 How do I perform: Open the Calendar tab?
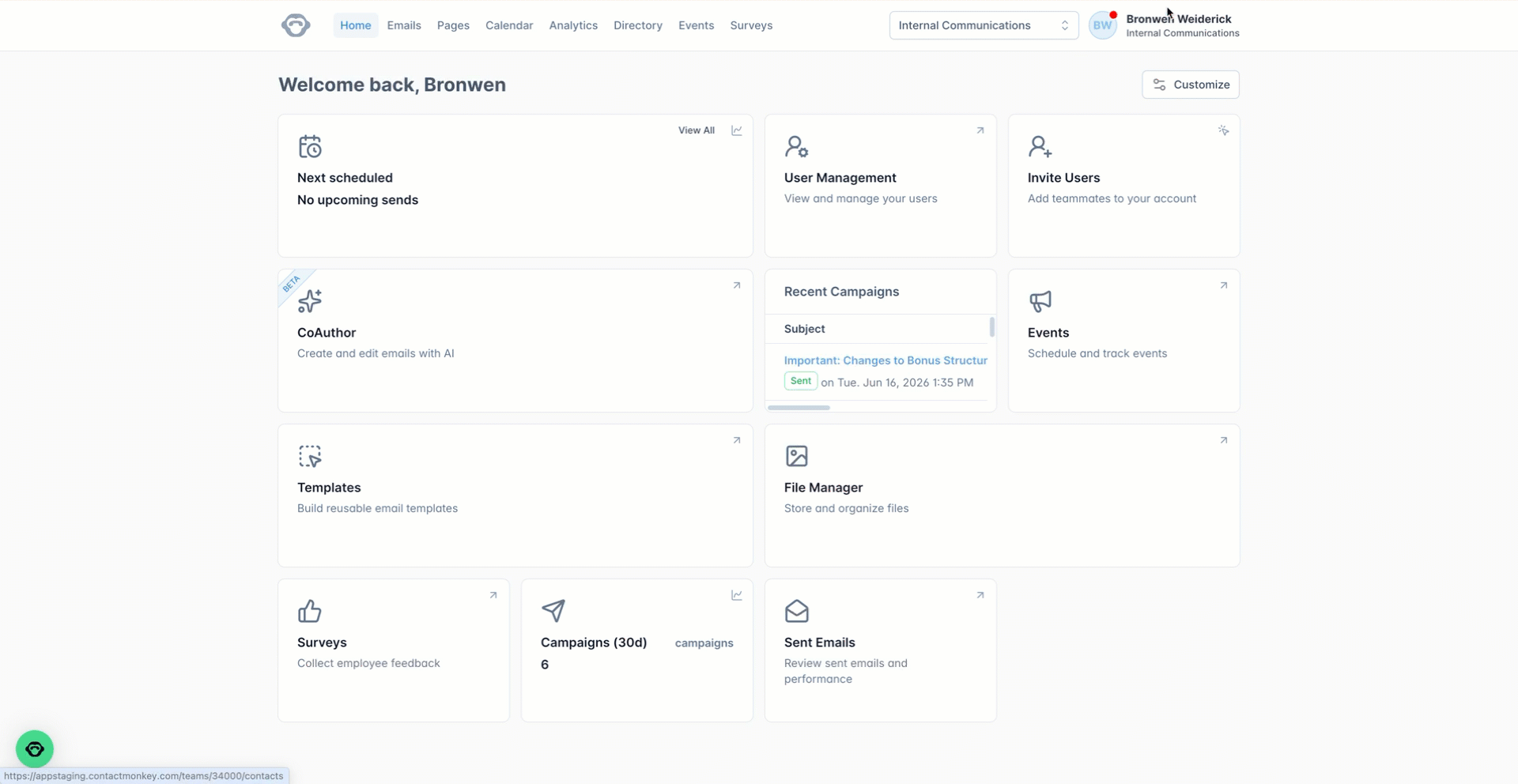pyautogui.click(x=509, y=25)
